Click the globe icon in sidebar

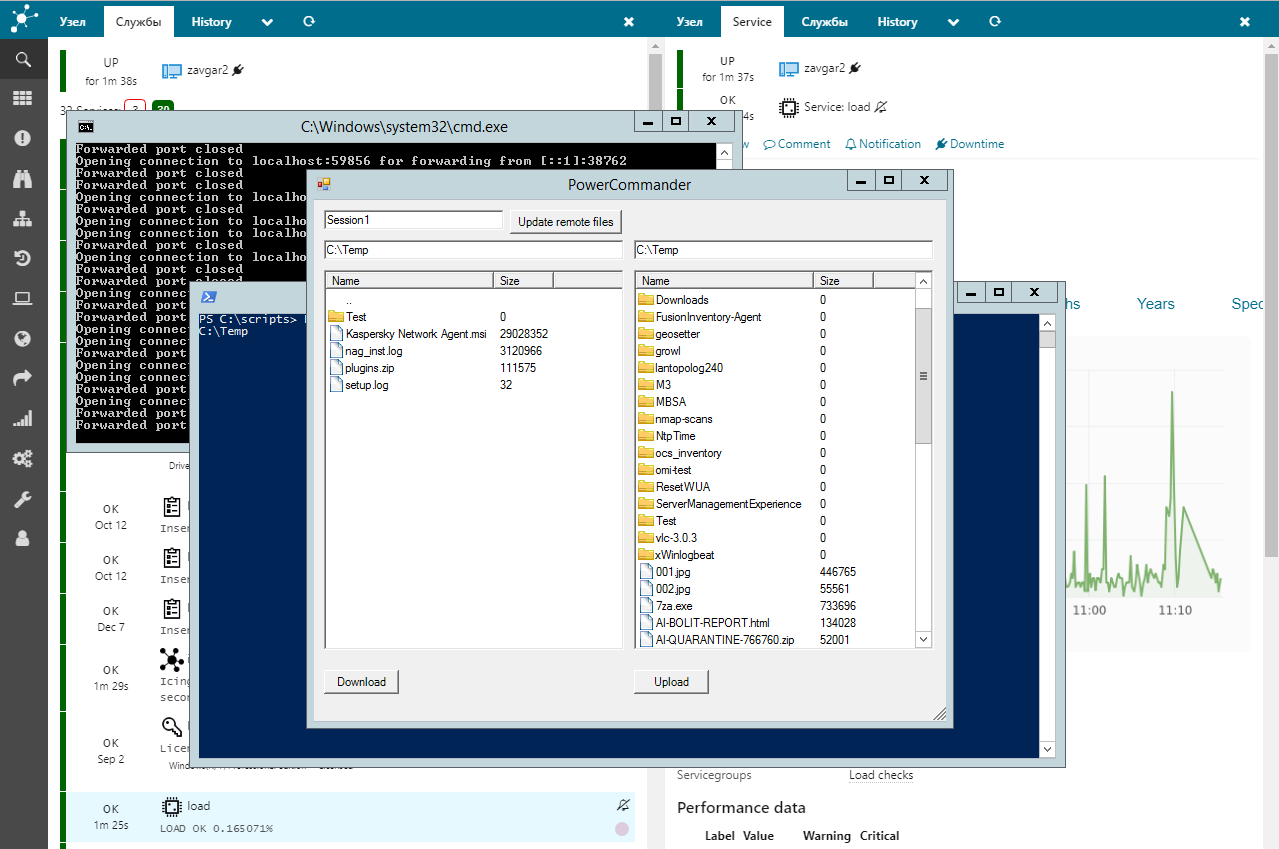[x=22, y=338]
